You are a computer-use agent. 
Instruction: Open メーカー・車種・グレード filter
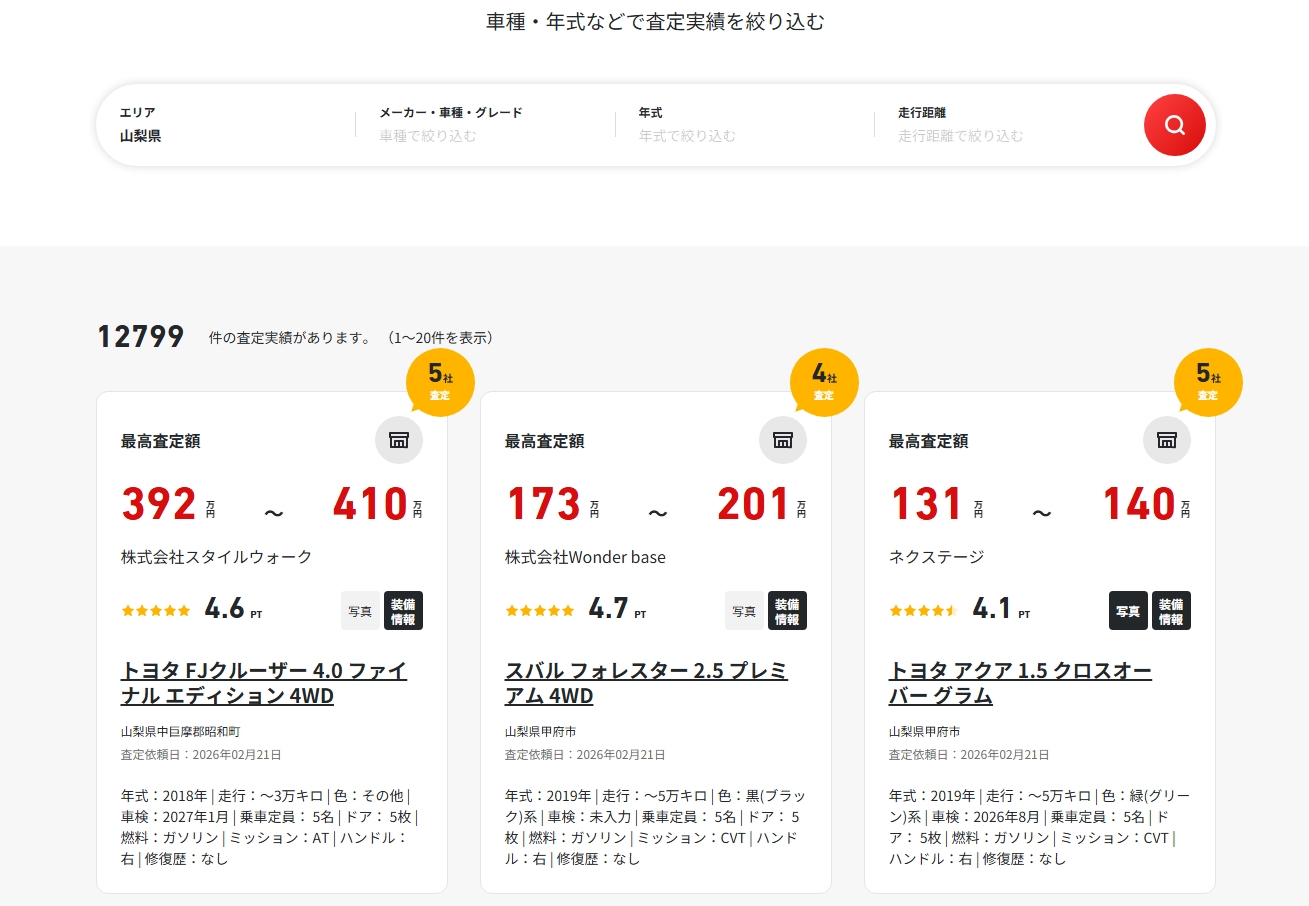485,125
